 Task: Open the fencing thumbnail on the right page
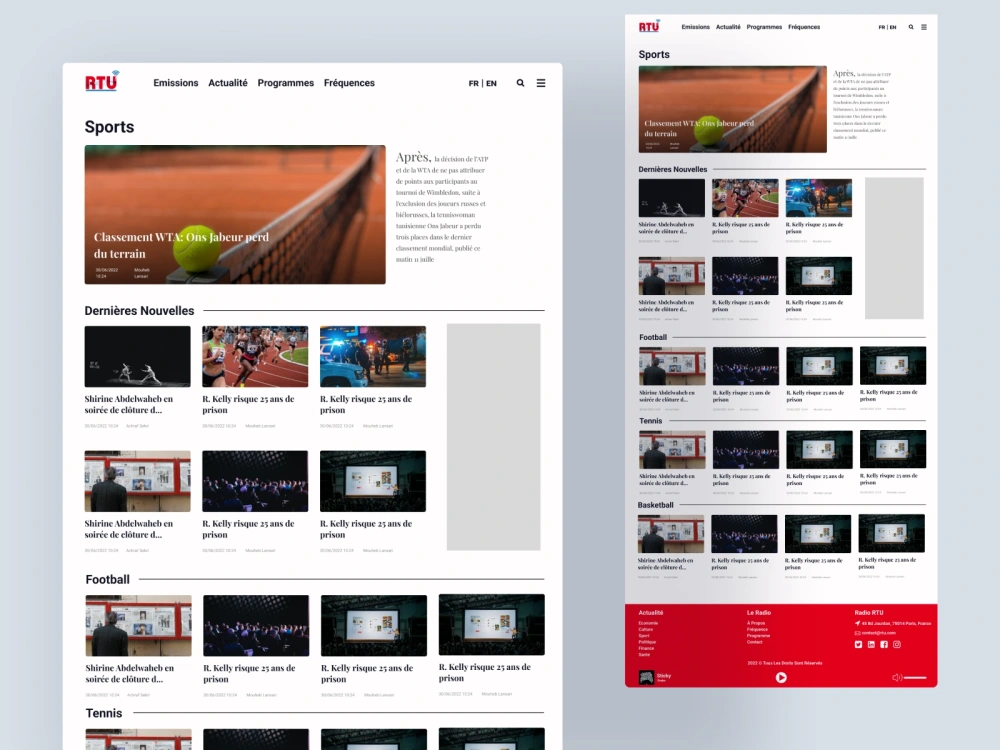[x=672, y=198]
